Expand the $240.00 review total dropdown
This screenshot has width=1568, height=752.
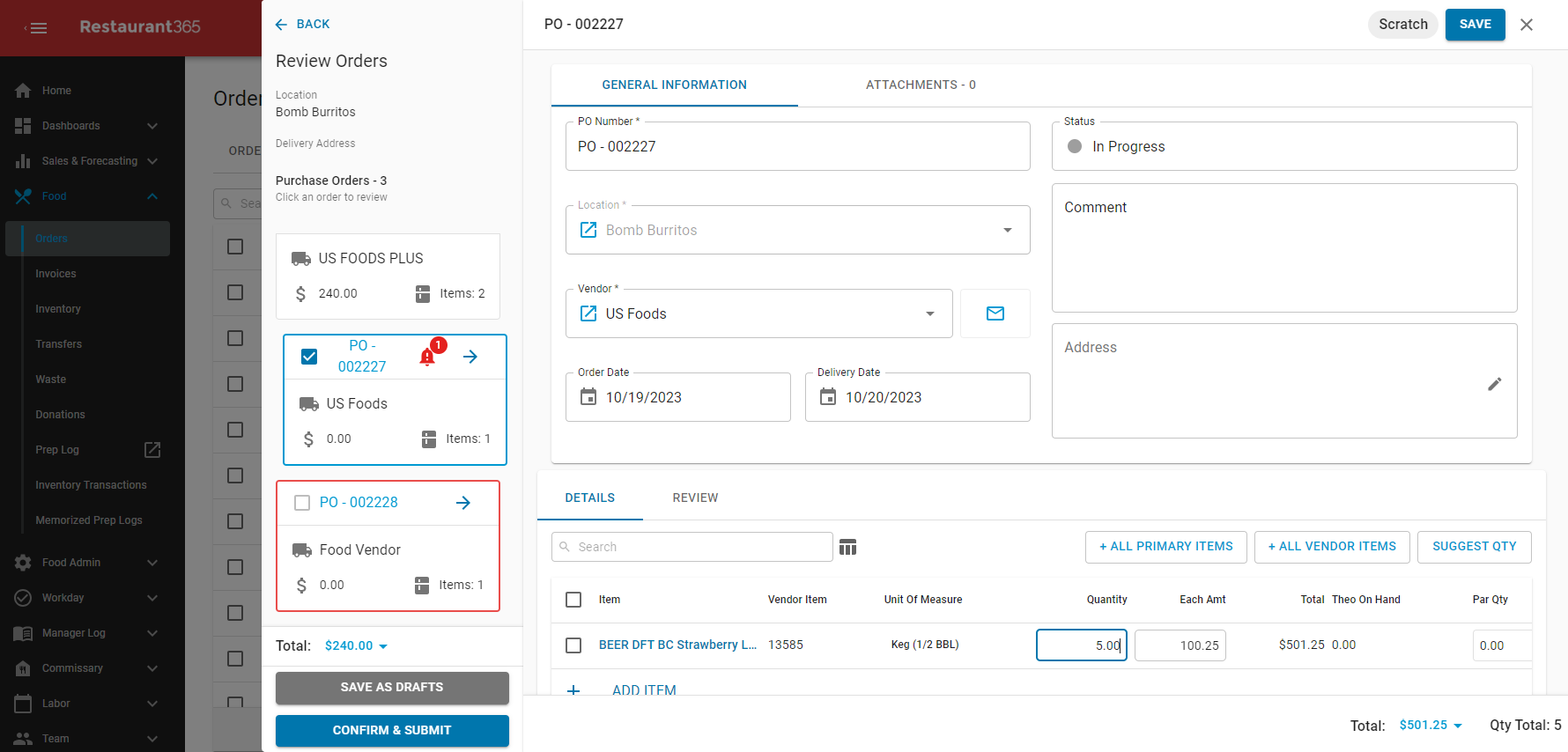(x=383, y=646)
